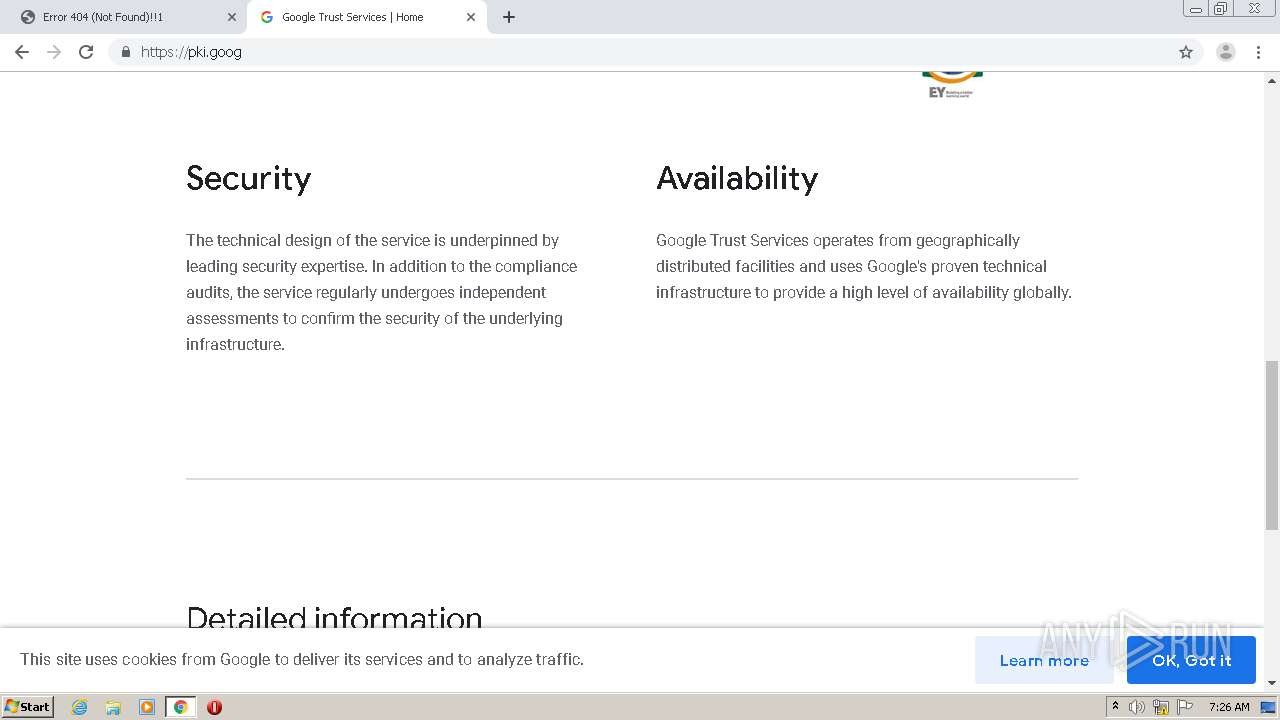Open the network tray icon
The height and width of the screenshot is (720, 1280).
pos(1161,707)
